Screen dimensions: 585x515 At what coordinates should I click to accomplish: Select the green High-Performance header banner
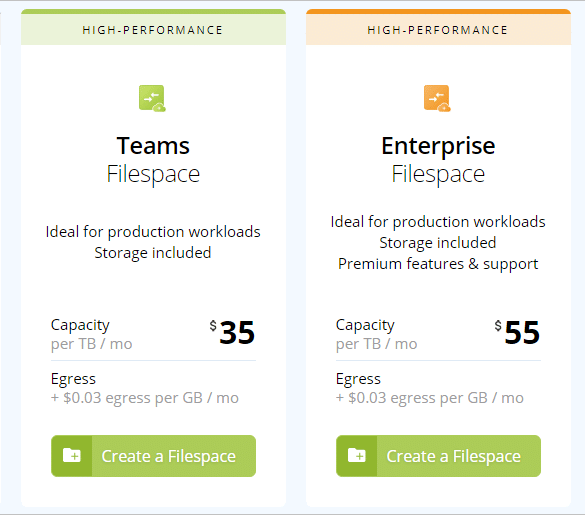tap(153, 28)
